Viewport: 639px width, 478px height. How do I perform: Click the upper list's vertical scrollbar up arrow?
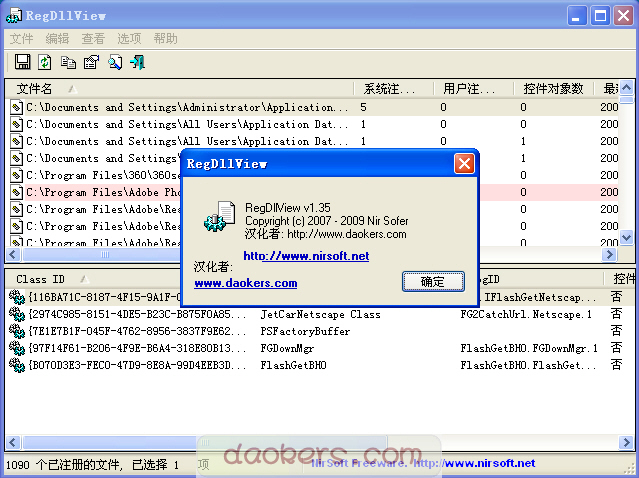coord(626,87)
